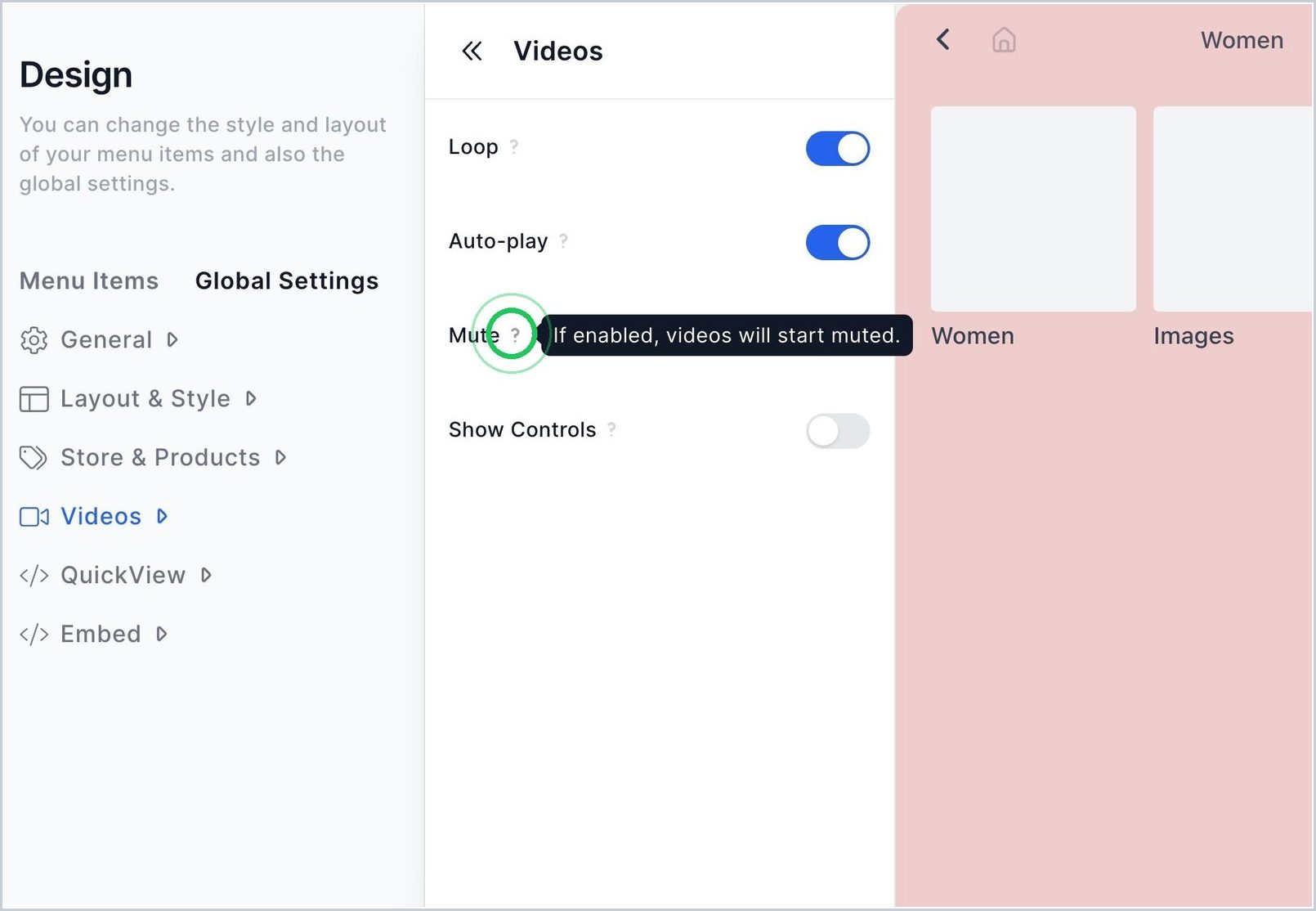Turn off the Loop toggle
The height and width of the screenshot is (911, 1316).
pos(838,149)
